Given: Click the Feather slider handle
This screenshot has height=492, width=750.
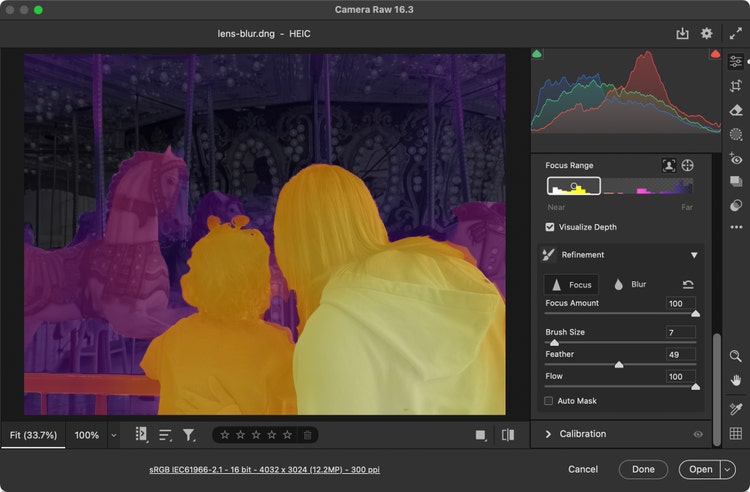Looking at the screenshot, I should click(x=619, y=365).
